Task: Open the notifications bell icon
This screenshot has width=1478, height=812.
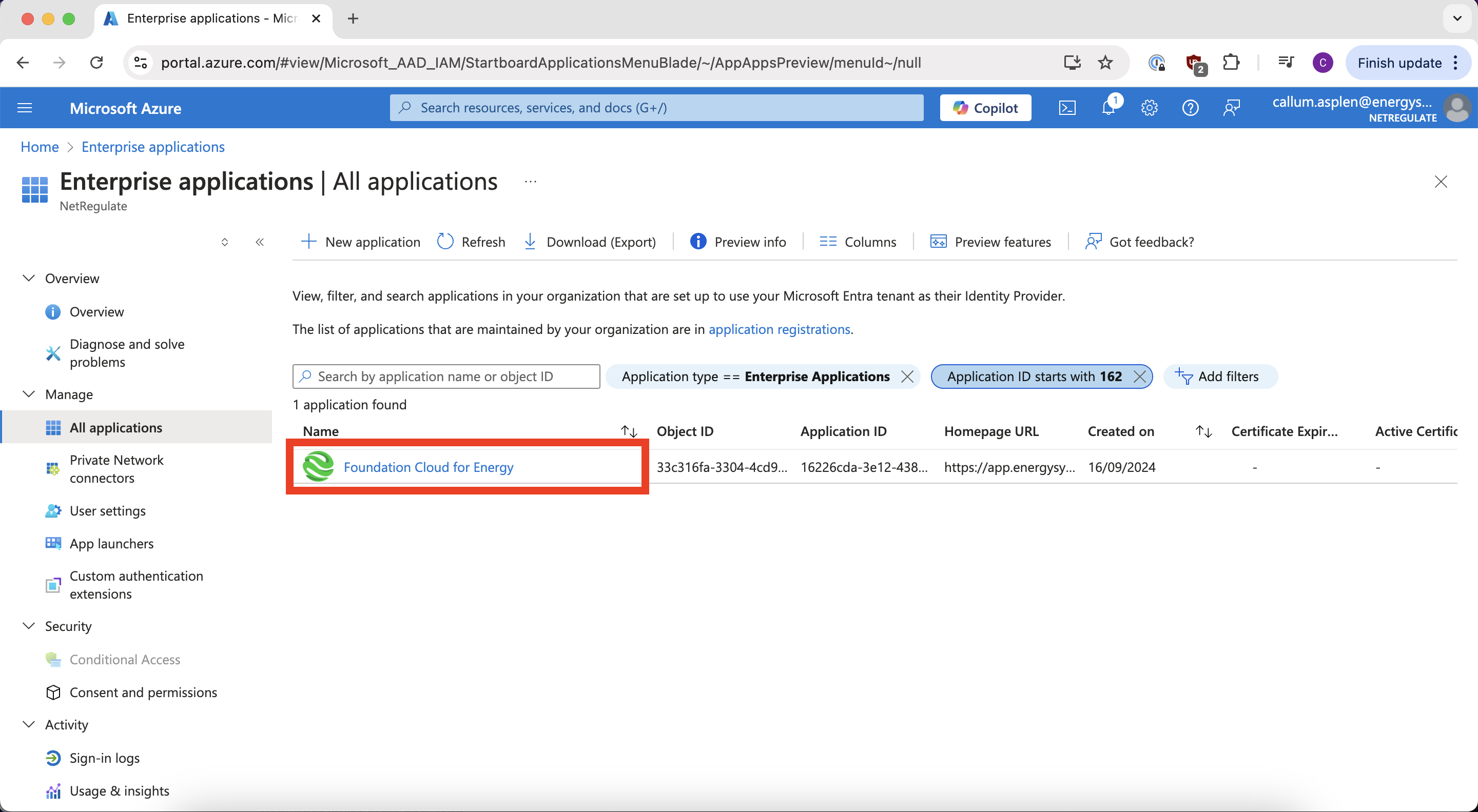Action: click(1108, 108)
